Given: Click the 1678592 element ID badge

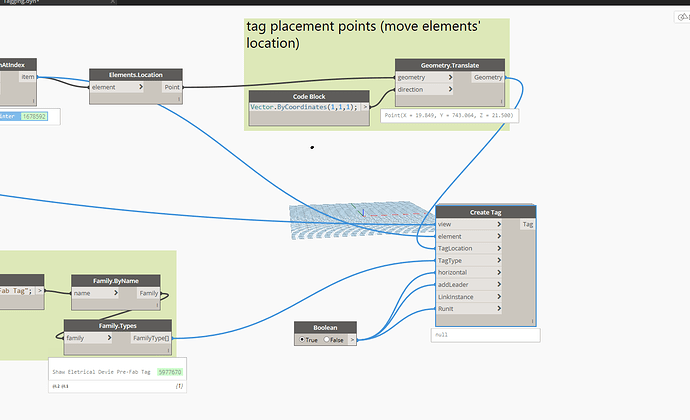Looking at the screenshot, I should pos(34,117).
